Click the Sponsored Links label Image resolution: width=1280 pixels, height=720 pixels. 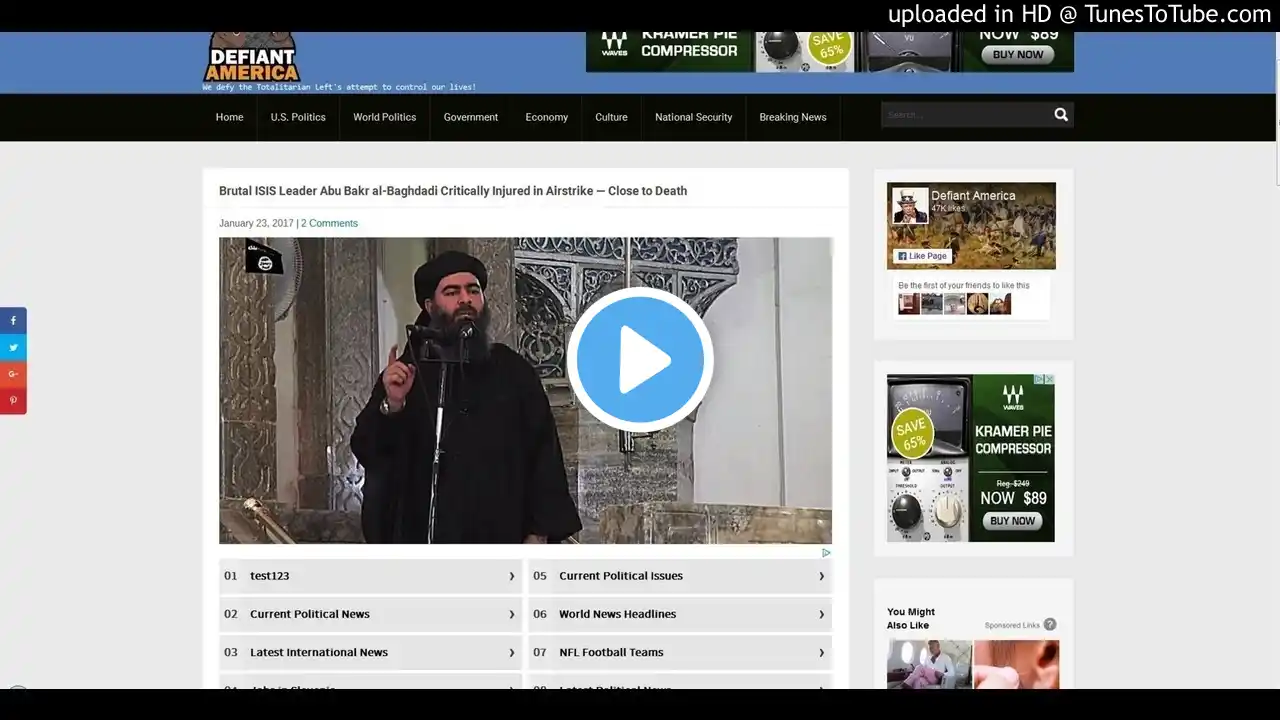pyautogui.click(x=1012, y=625)
